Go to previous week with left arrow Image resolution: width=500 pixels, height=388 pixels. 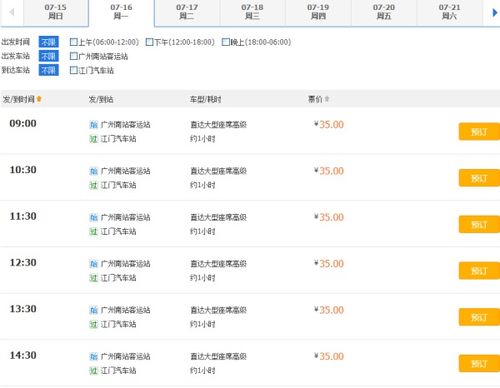pos(12,12)
